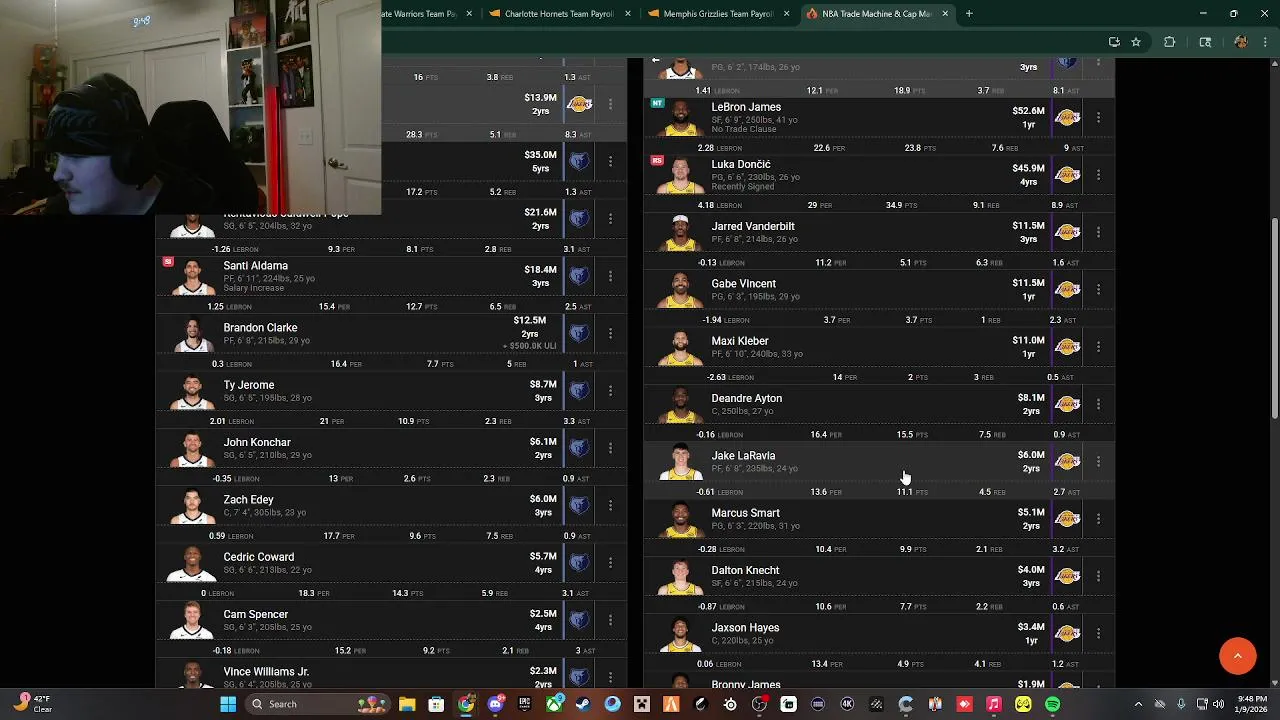Open the three-dot menu for Ty Jerome
This screenshot has width=1280, height=720.
tap(610, 391)
